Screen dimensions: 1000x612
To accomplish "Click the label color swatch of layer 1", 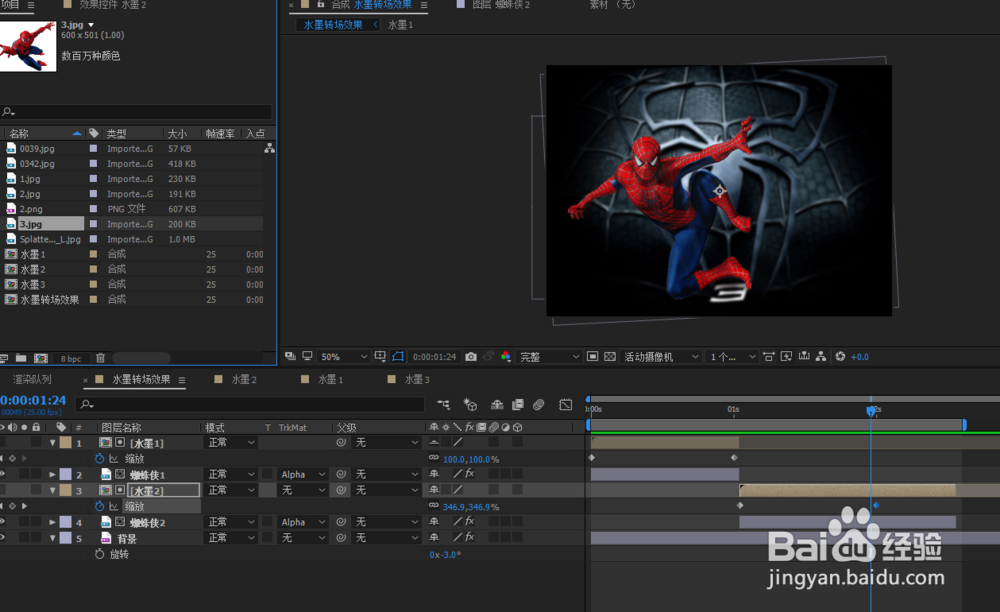I will coord(66,442).
